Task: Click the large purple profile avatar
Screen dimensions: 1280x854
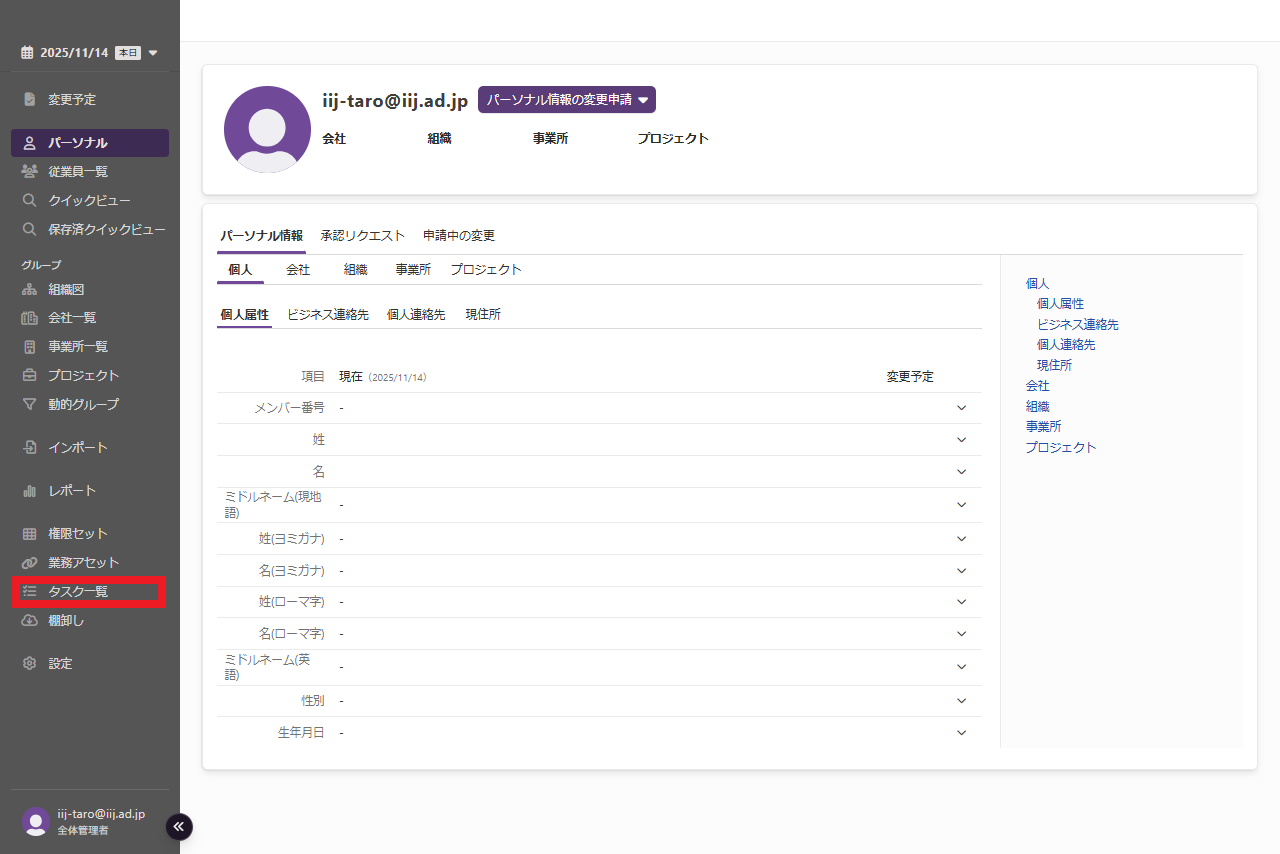Action: (267, 129)
